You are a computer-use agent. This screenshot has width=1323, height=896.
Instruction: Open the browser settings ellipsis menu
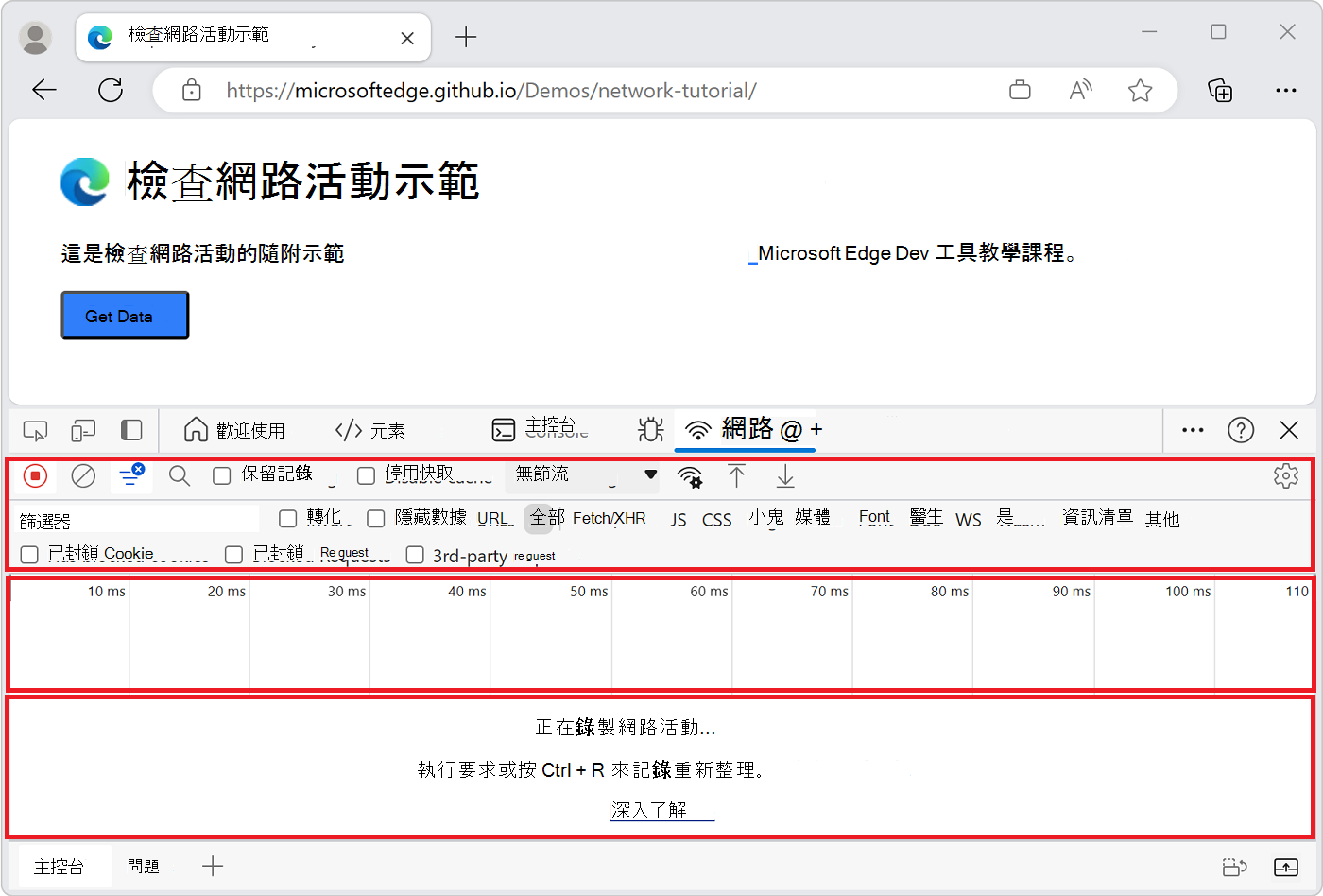[x=1287, y=90]
